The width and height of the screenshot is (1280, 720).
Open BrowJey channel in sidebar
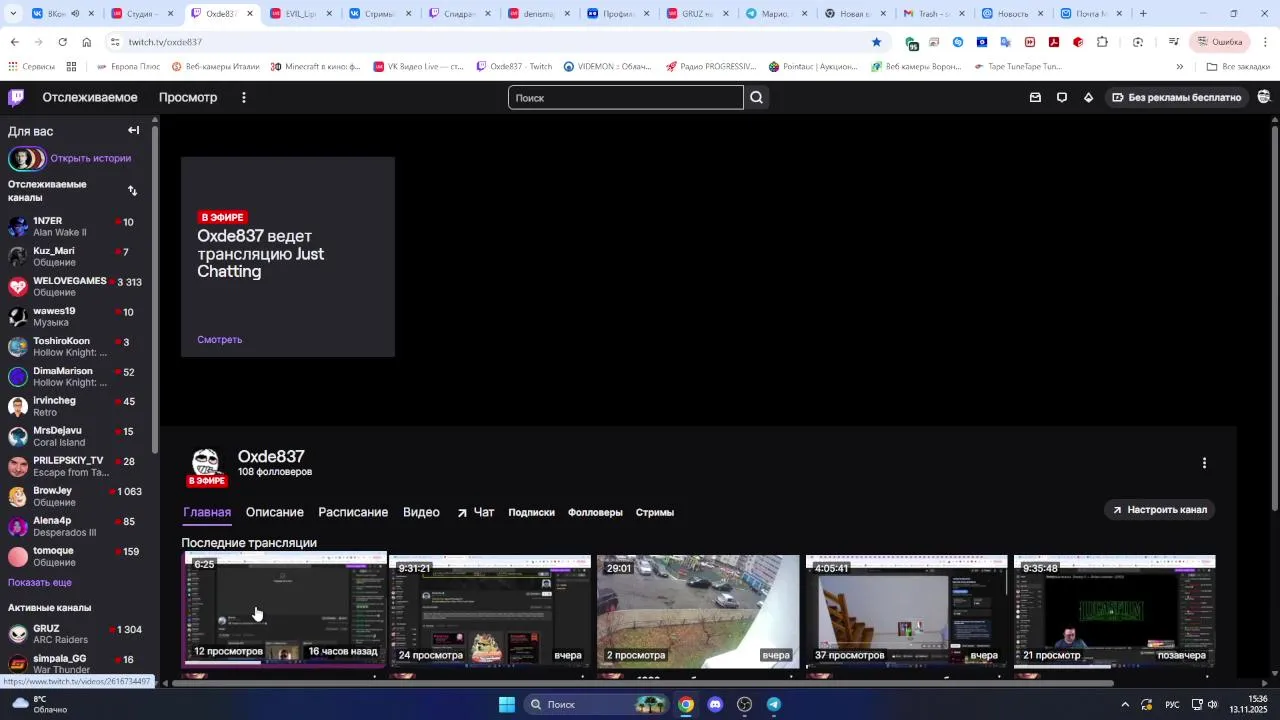[x=76, y=497]
